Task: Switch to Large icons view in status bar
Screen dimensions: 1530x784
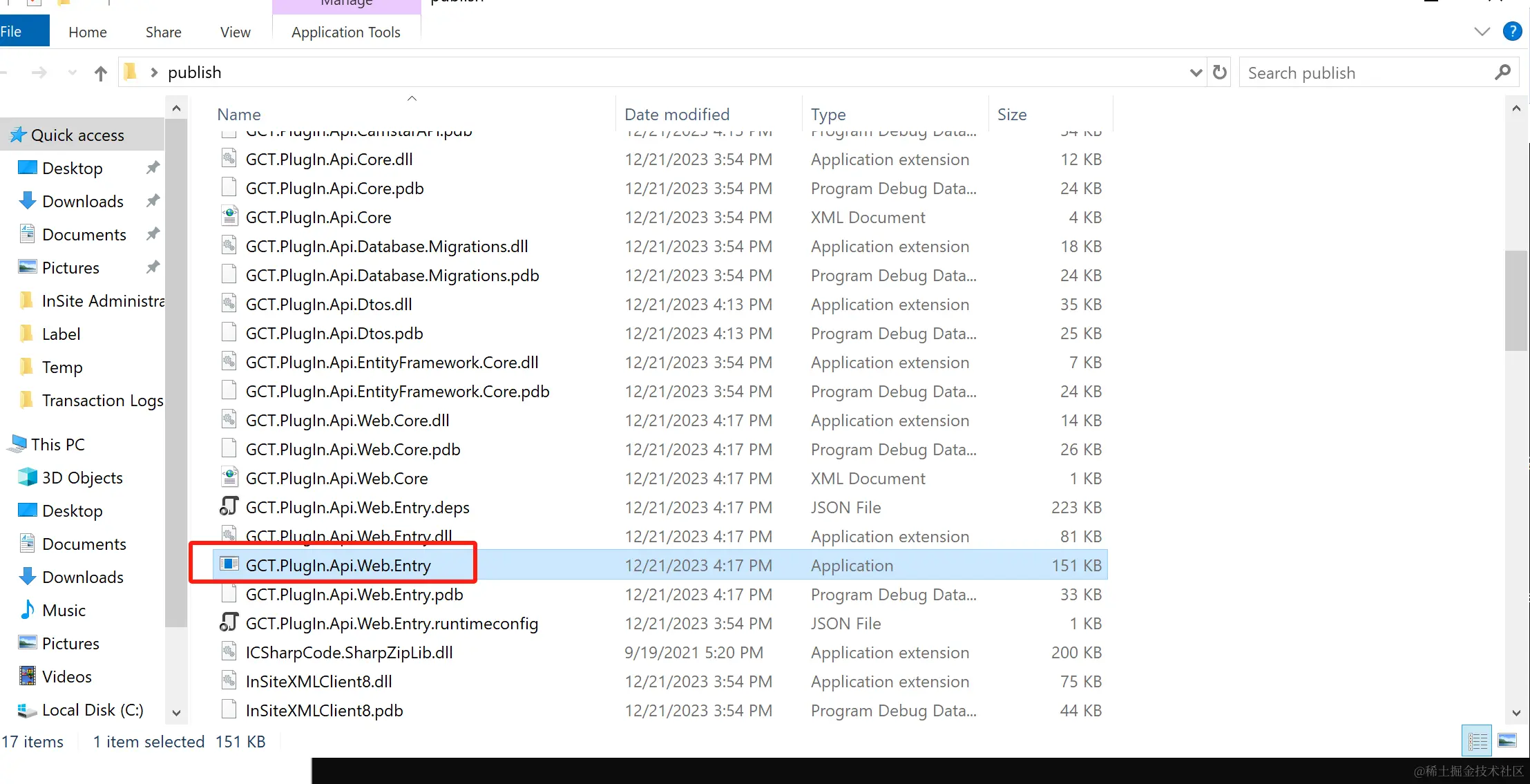Action: pos(1507,741)
